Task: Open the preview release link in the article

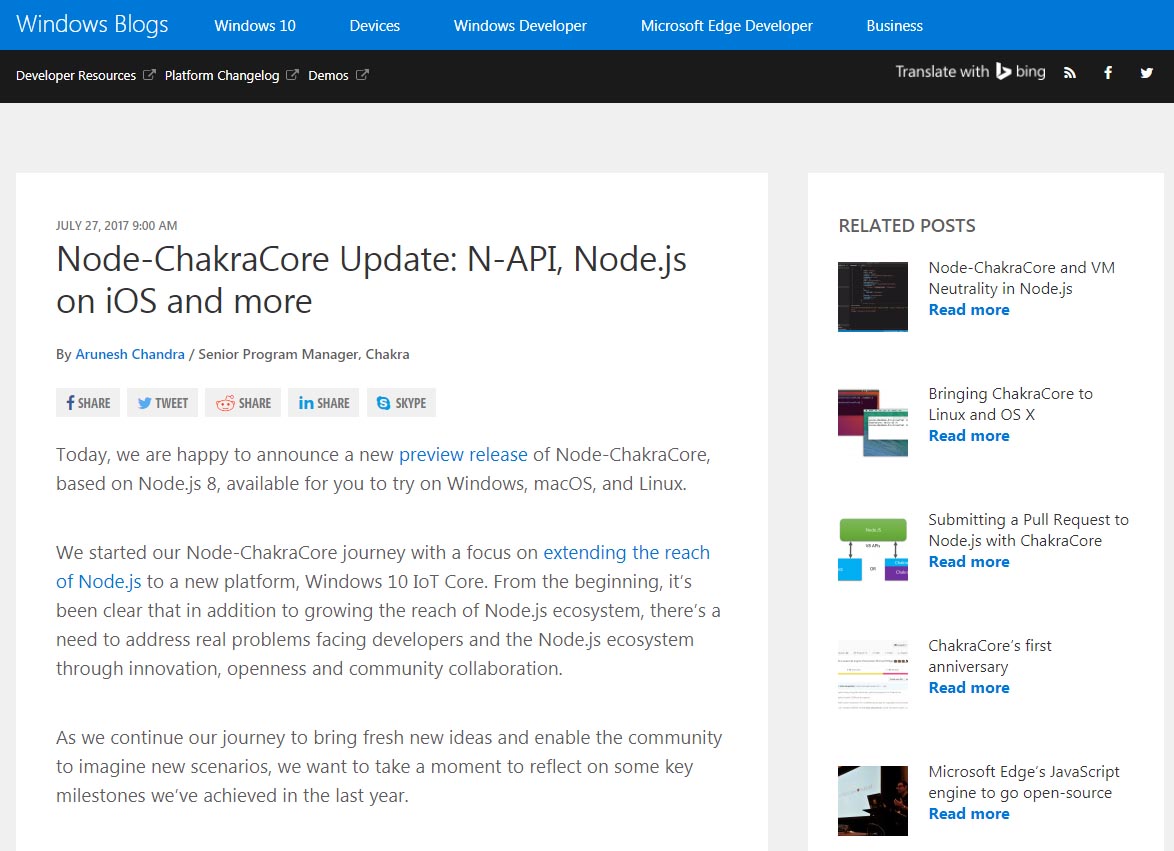Action: point(463,454)
